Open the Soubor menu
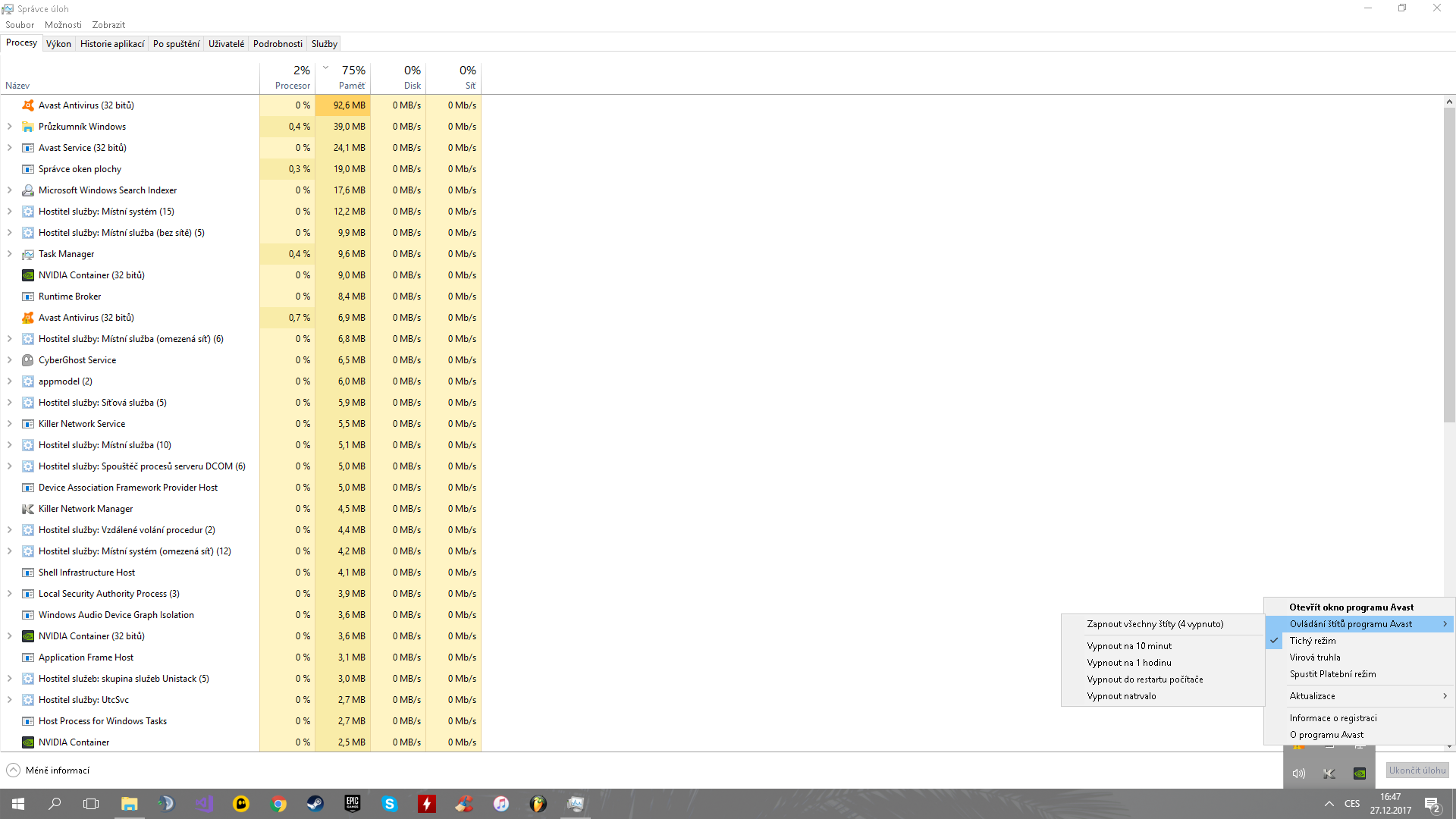 click(20, 25)
